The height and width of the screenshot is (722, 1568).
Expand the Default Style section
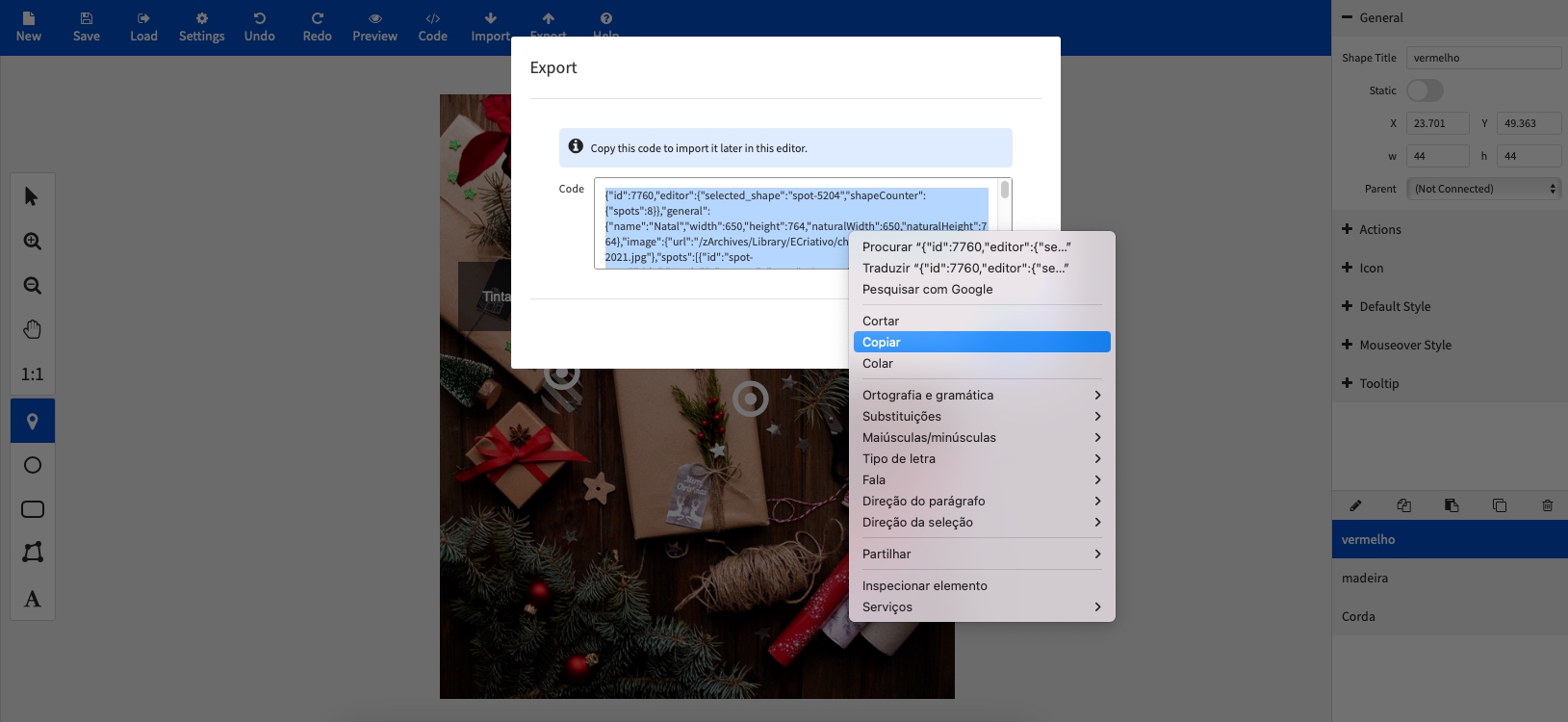click(x=1450, y=306)
